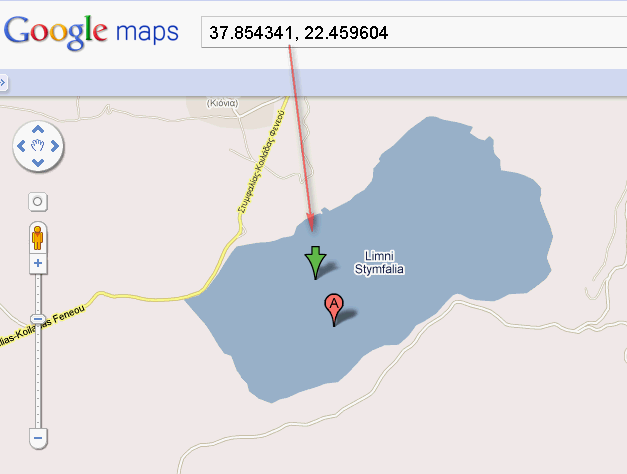Zoom out with the minus button at bottom
This screenshot has width=627, height=474.
[x=38, y=438]
